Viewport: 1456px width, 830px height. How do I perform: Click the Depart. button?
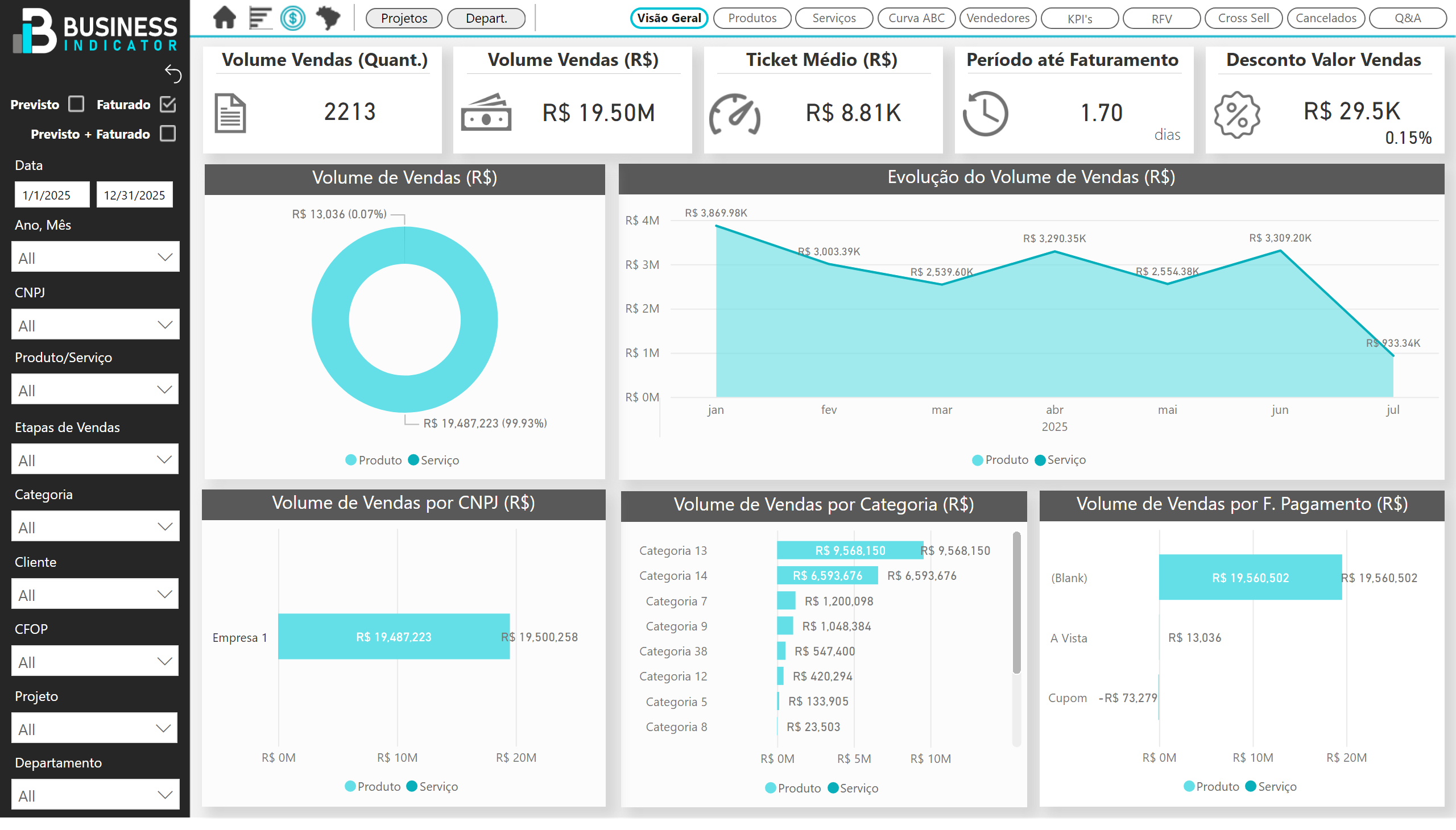pyautogui.click(x=486, y=18)
